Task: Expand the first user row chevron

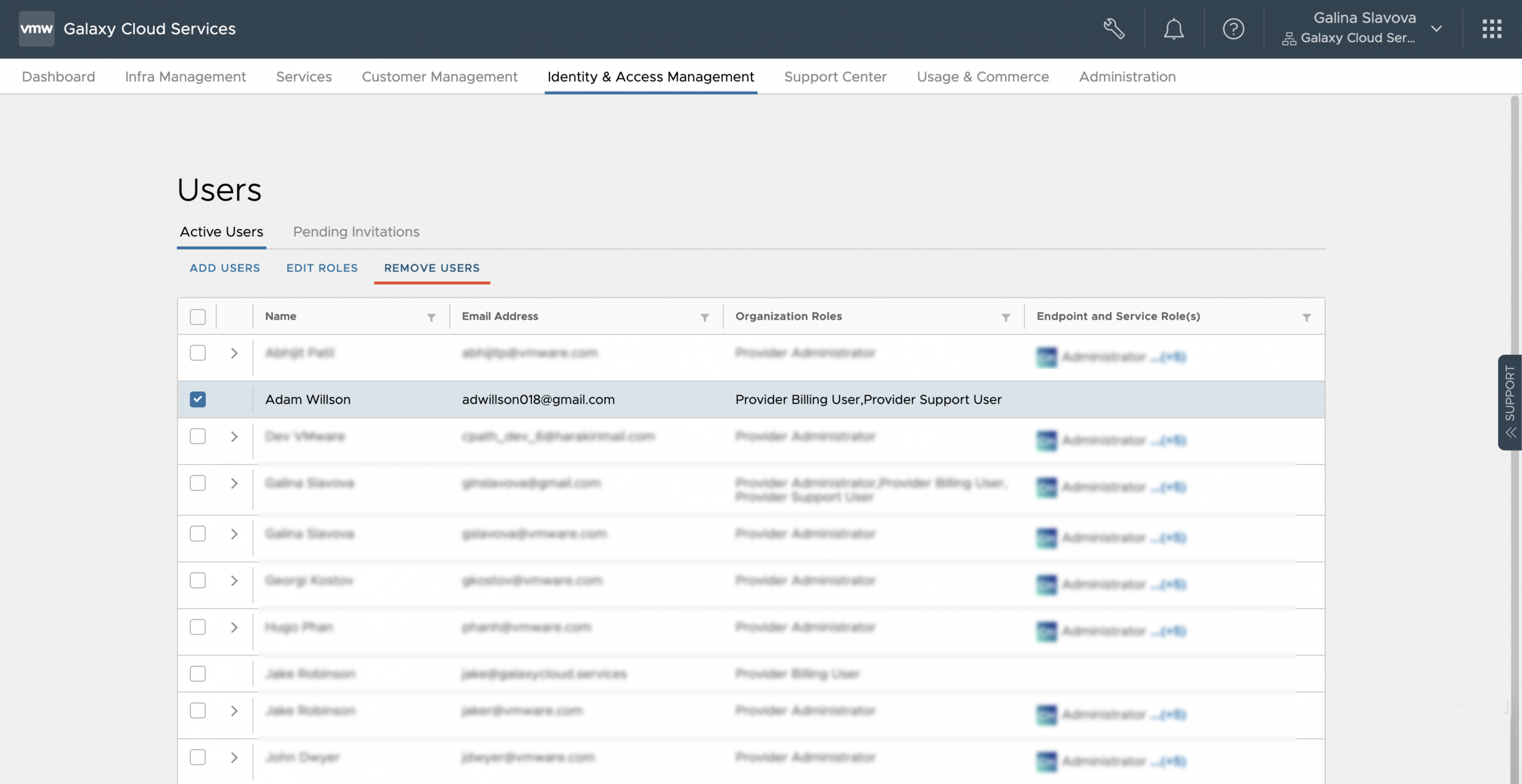Action: 234,353
